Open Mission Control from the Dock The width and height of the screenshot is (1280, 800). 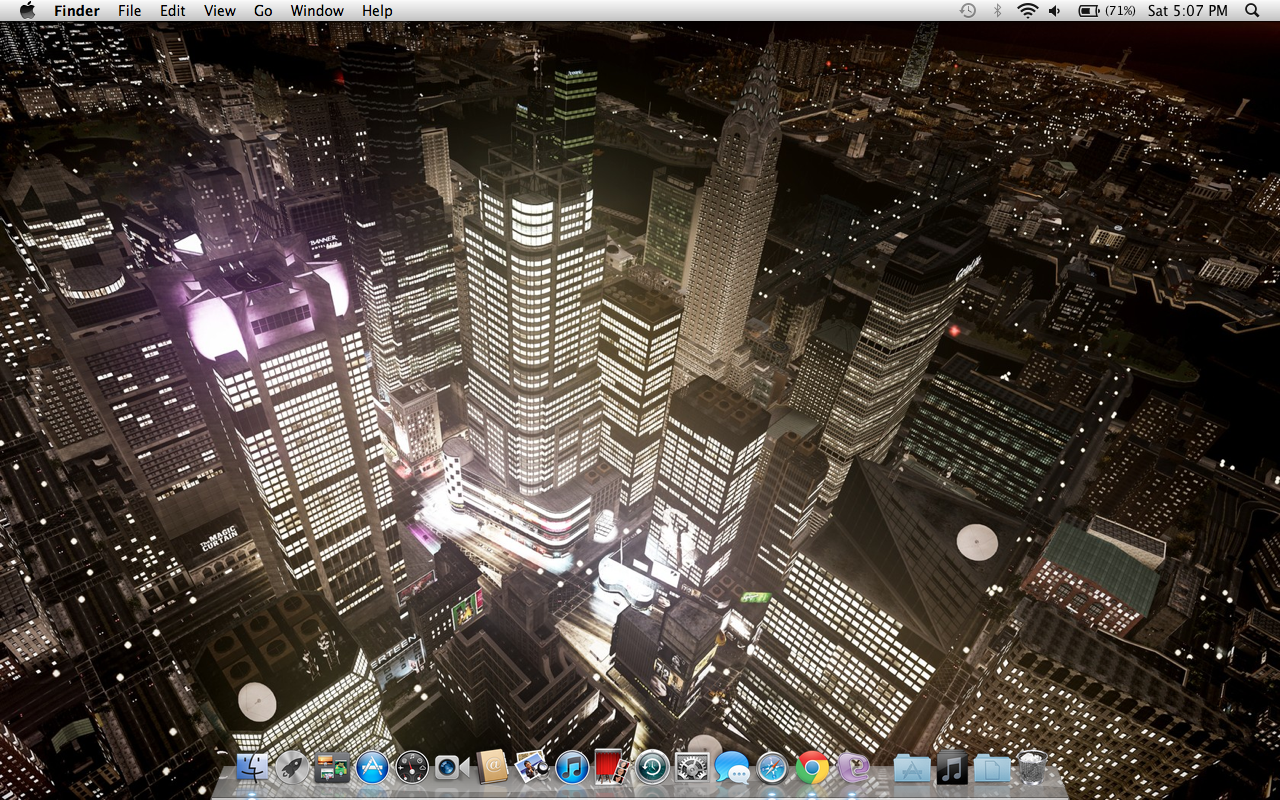pos(331,767)
